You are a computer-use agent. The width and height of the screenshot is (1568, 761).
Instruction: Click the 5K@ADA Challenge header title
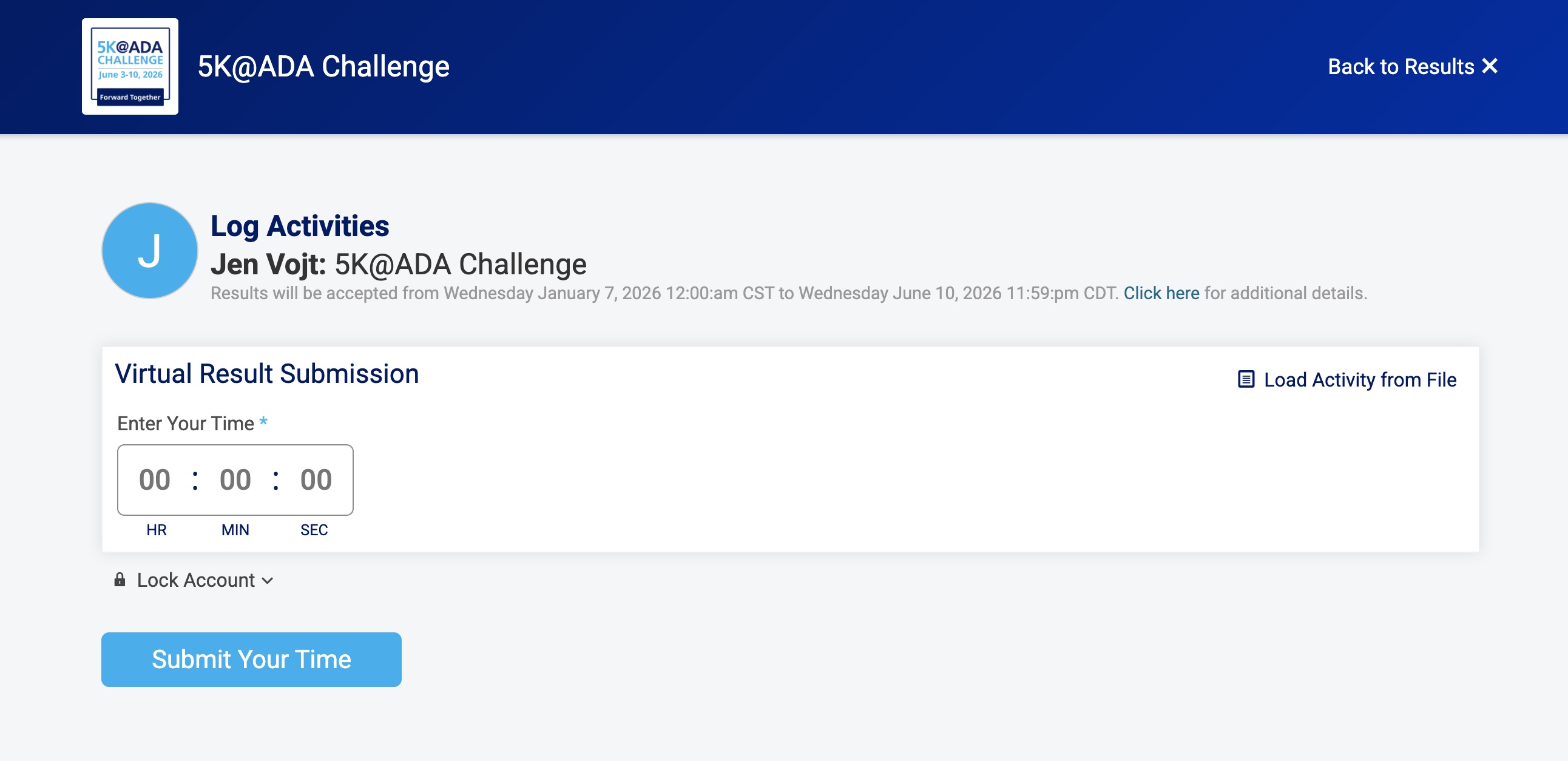coord(323,66)
